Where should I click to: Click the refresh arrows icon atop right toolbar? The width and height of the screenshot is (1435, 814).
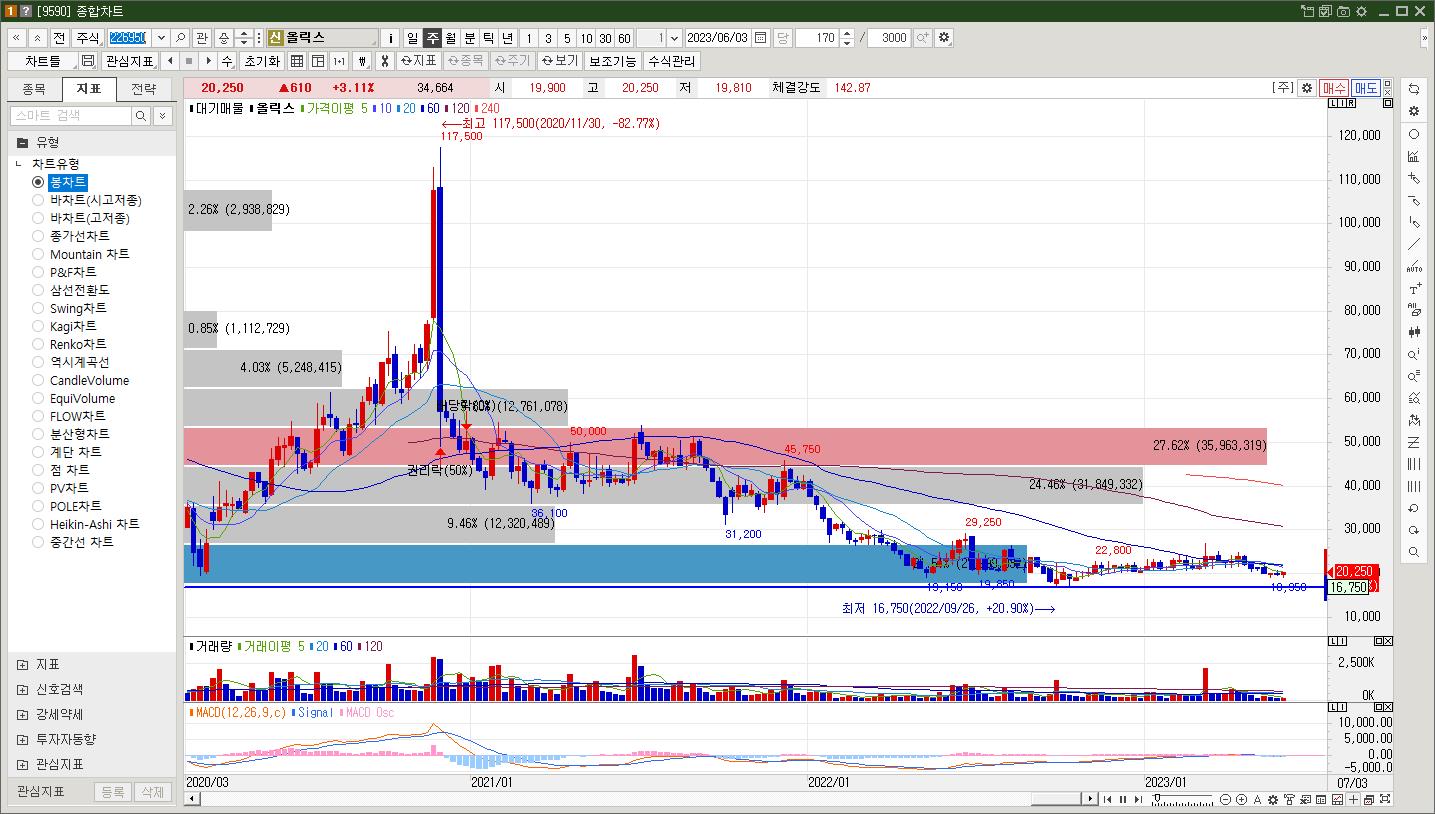(1414, 89)
